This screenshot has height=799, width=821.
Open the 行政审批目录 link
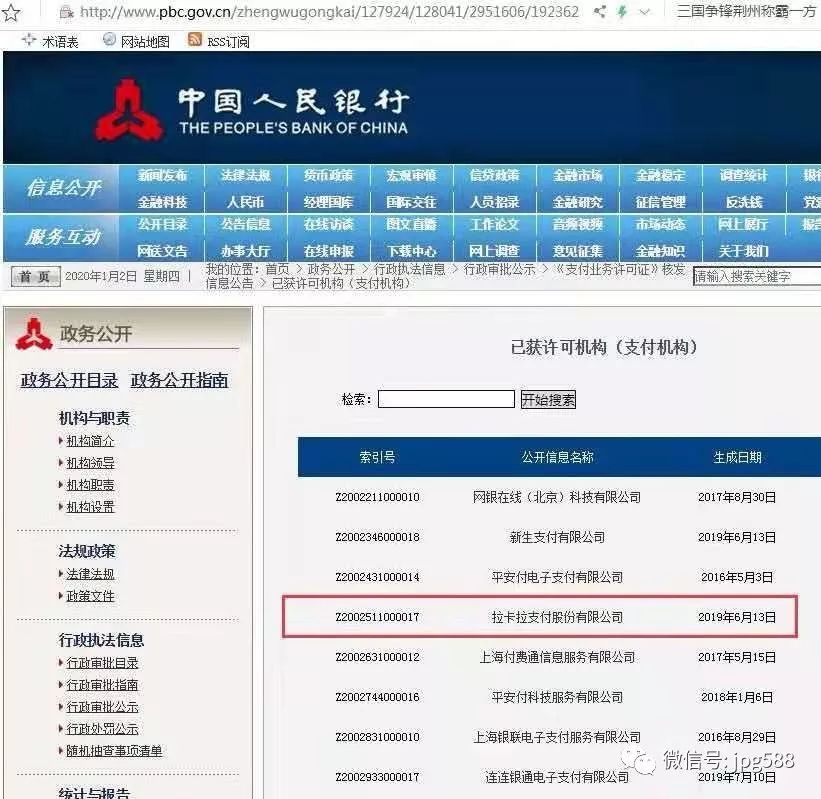[x=102, y=663]
